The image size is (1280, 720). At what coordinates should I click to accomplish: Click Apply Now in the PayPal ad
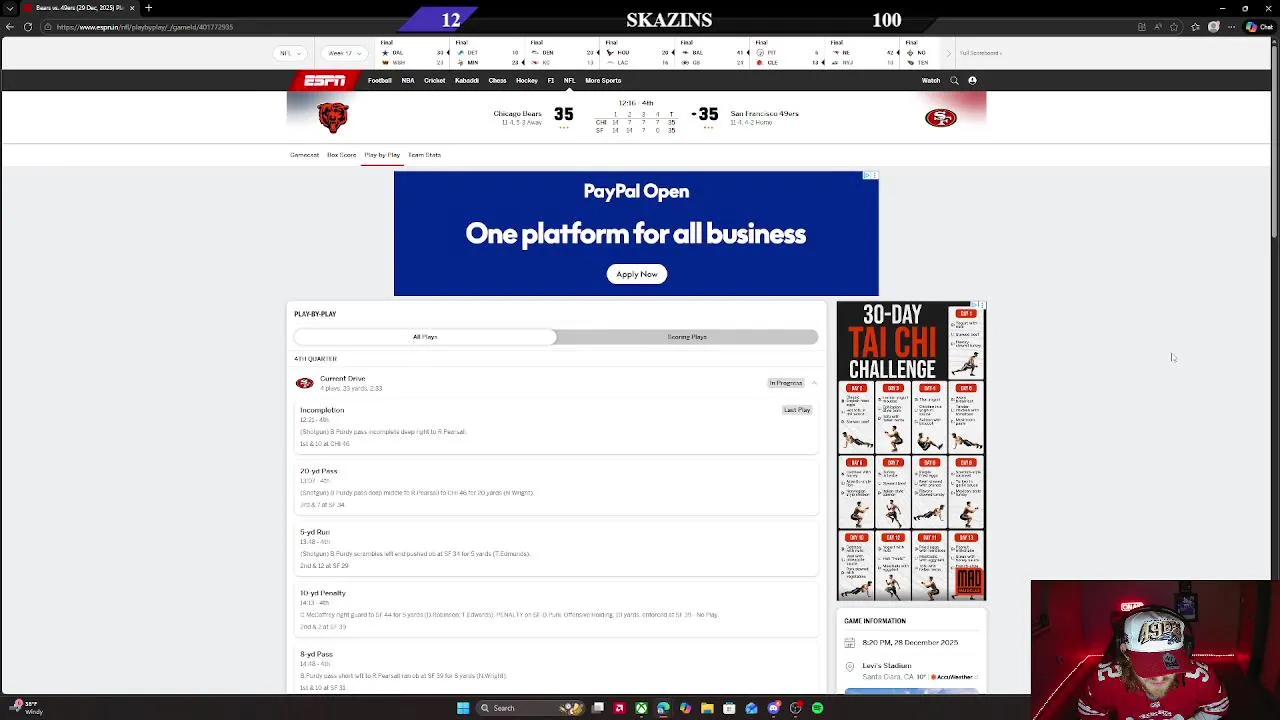click(637, 274)
